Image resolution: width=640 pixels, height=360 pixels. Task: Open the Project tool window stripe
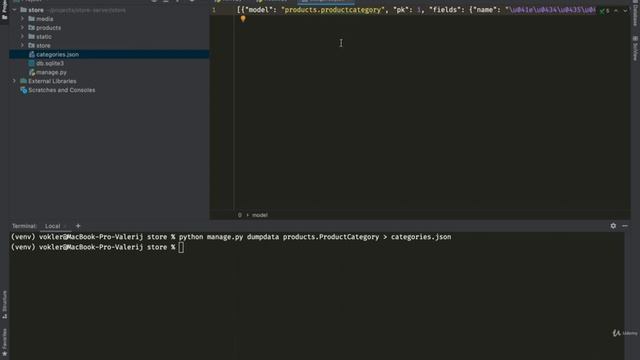tap(4, 10)
